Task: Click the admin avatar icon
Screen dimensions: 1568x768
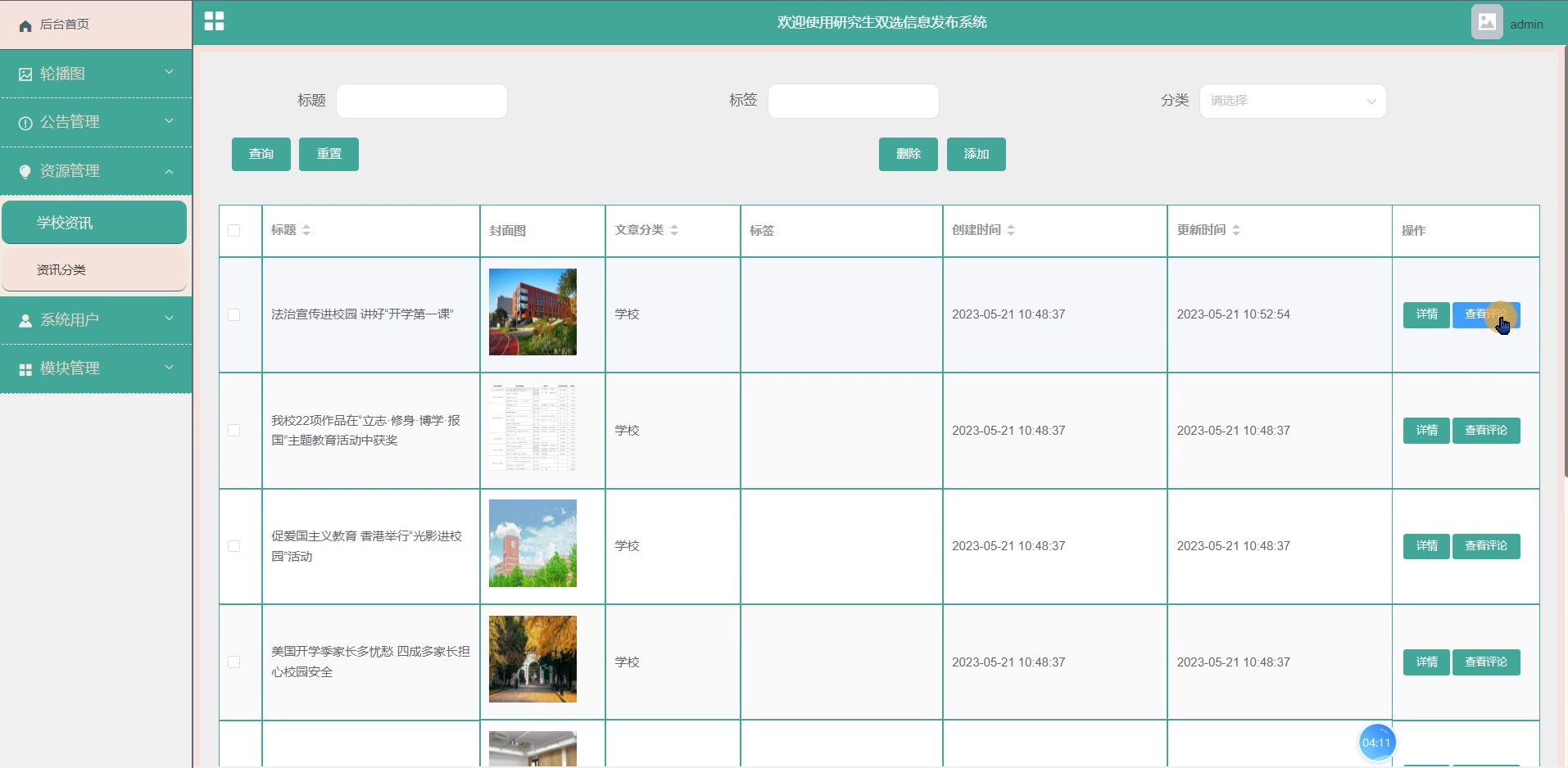Action: tap(1486, 23)
